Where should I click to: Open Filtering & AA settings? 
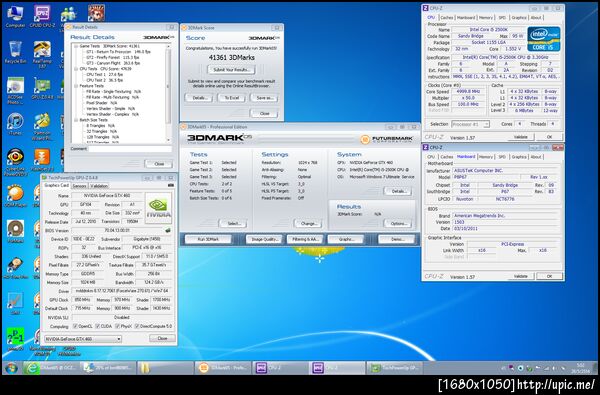(x=305, y=239)
